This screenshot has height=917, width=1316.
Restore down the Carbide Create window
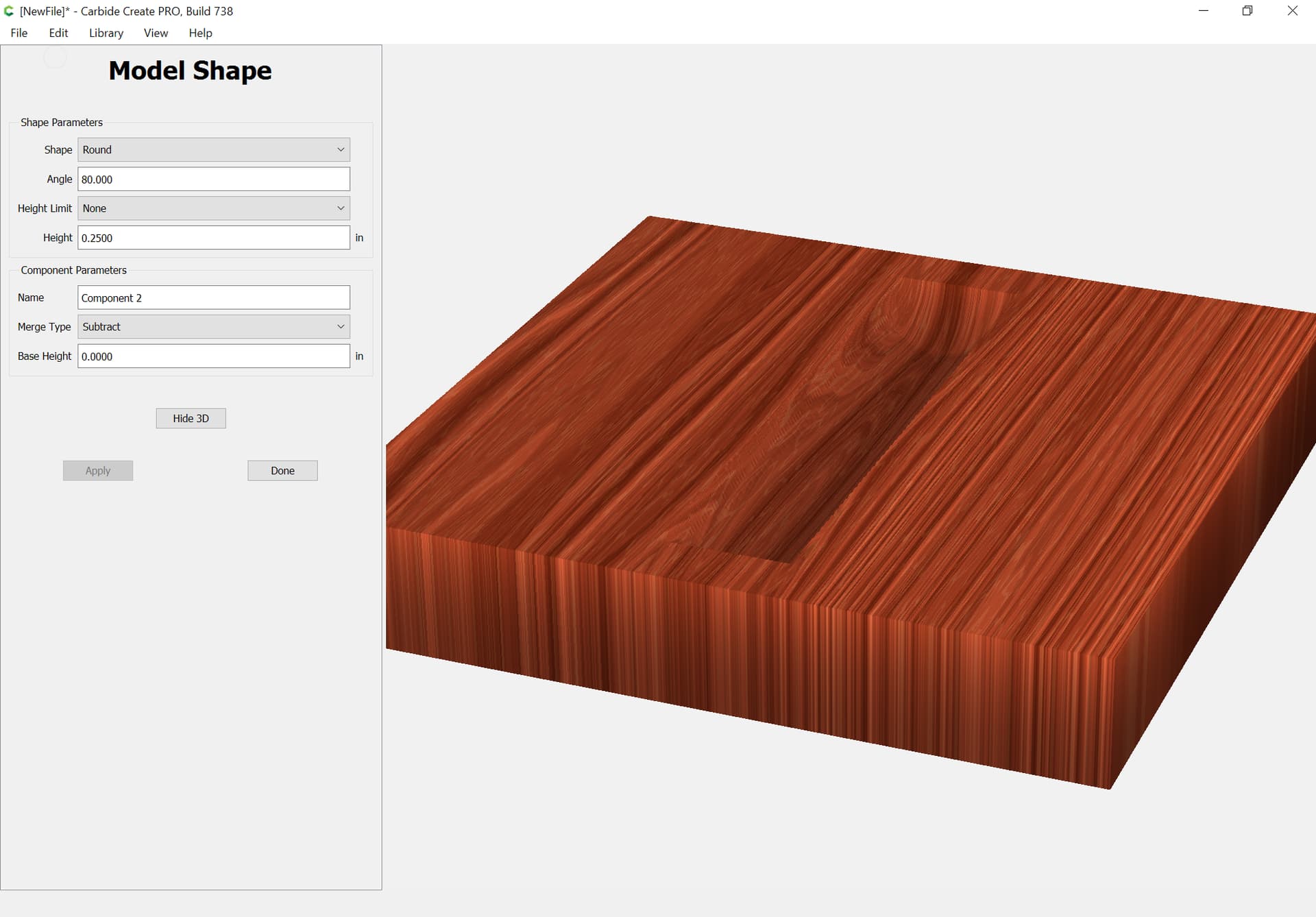1247,11
